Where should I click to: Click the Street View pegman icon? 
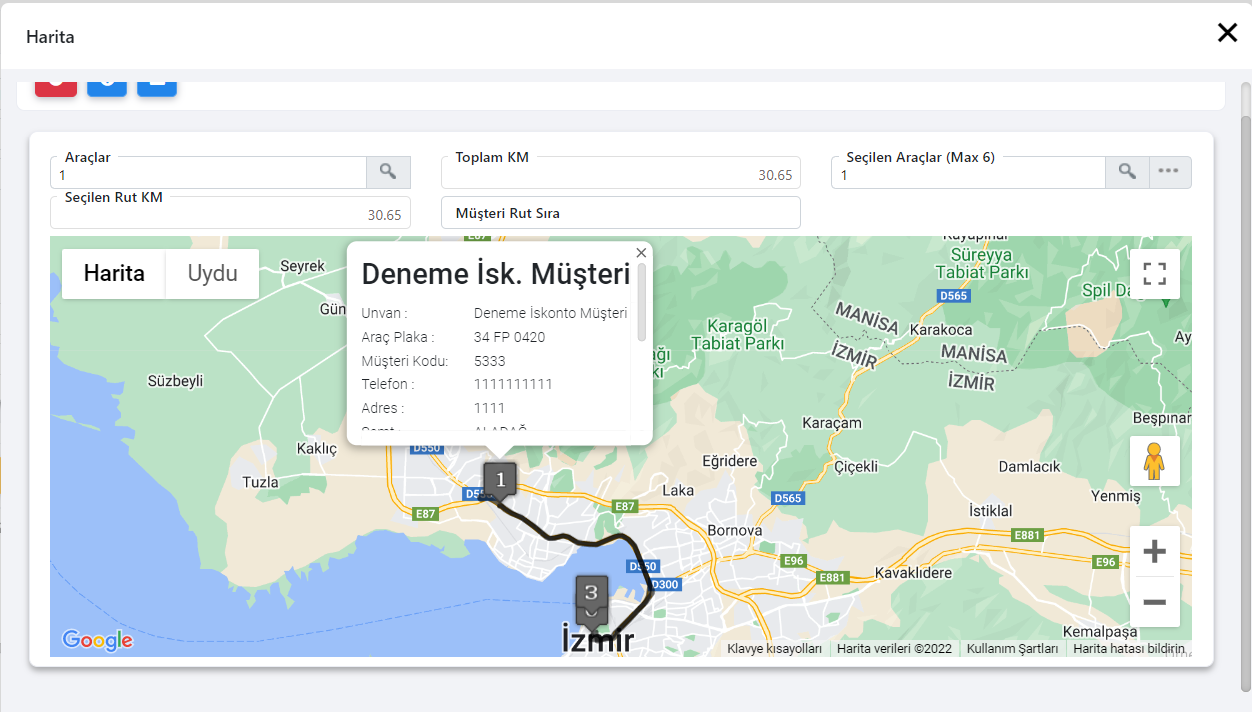click(1155, 461)
